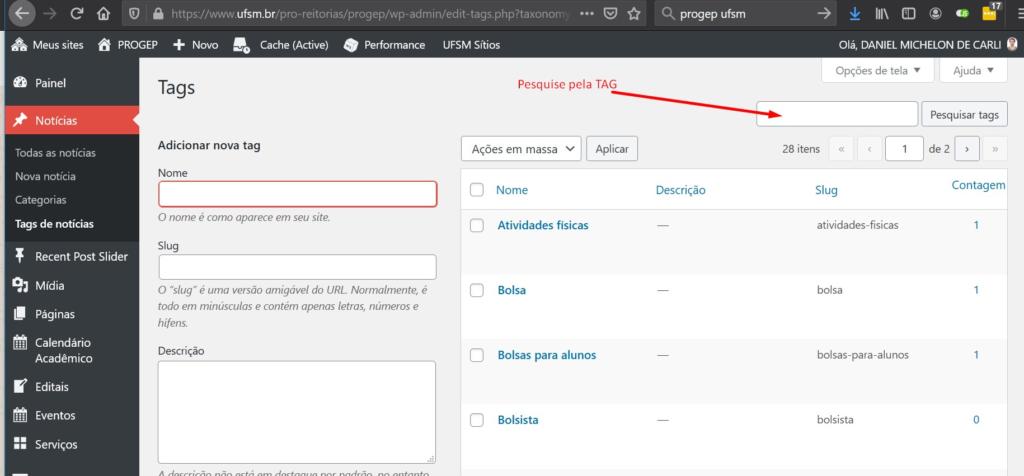
Task: Open the Firefox downloads arrow icon
Action: pyautogui.click(x=854, y=15)
